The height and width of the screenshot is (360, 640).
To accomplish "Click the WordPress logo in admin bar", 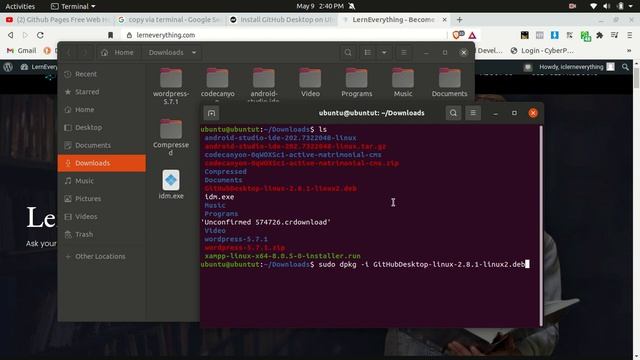I will 8,67.
